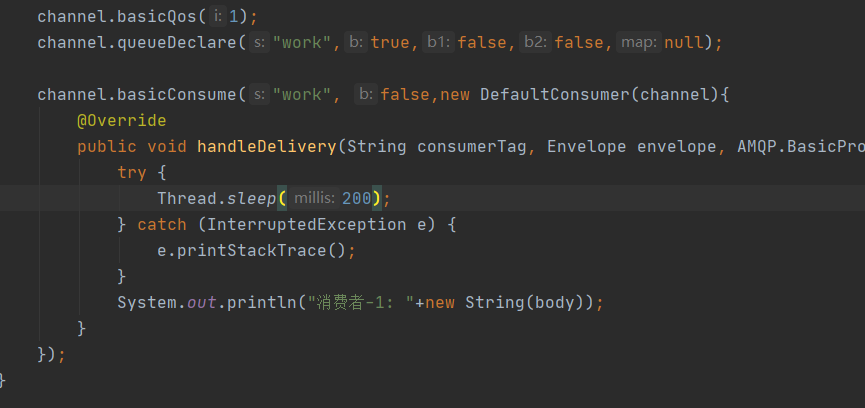Click the 200 millis value
This screenshot has width=865, height=408.
[356, 198]
